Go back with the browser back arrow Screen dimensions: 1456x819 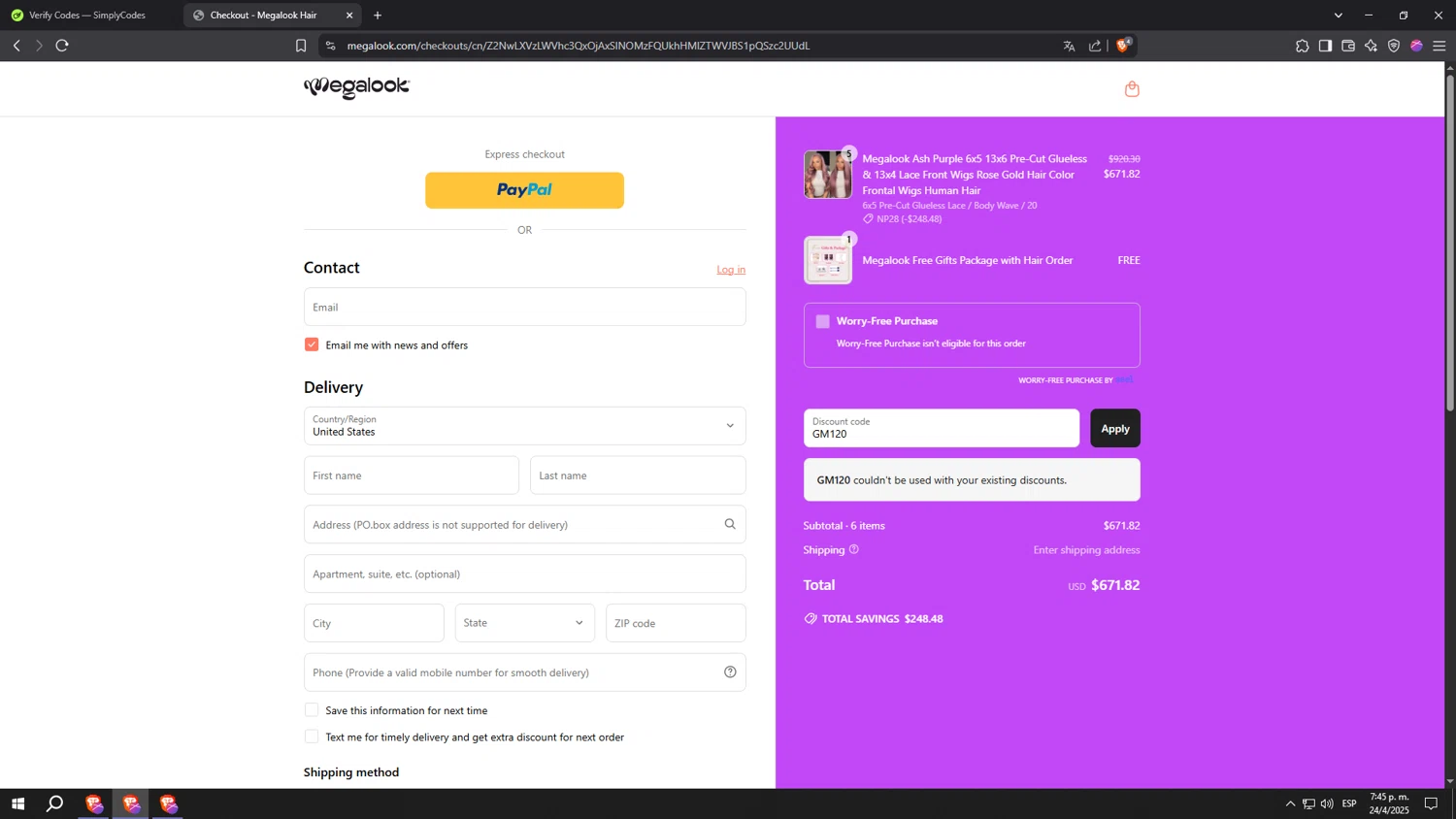tap(17, 46)
